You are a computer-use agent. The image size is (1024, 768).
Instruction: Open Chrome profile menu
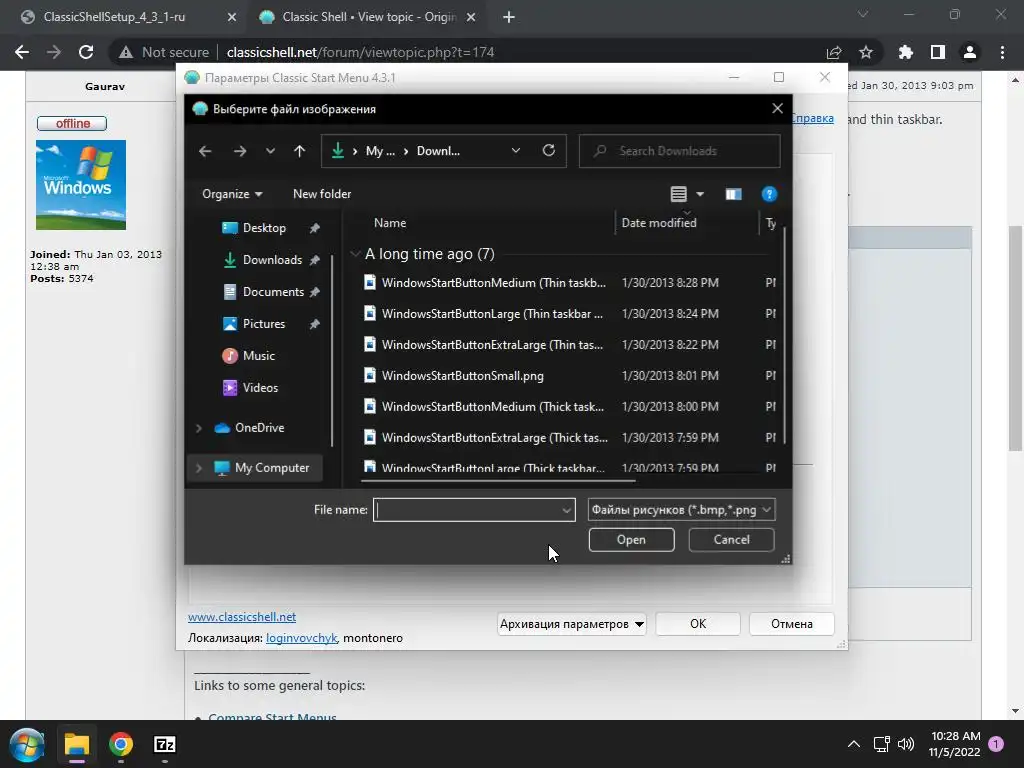pos(970,52)
